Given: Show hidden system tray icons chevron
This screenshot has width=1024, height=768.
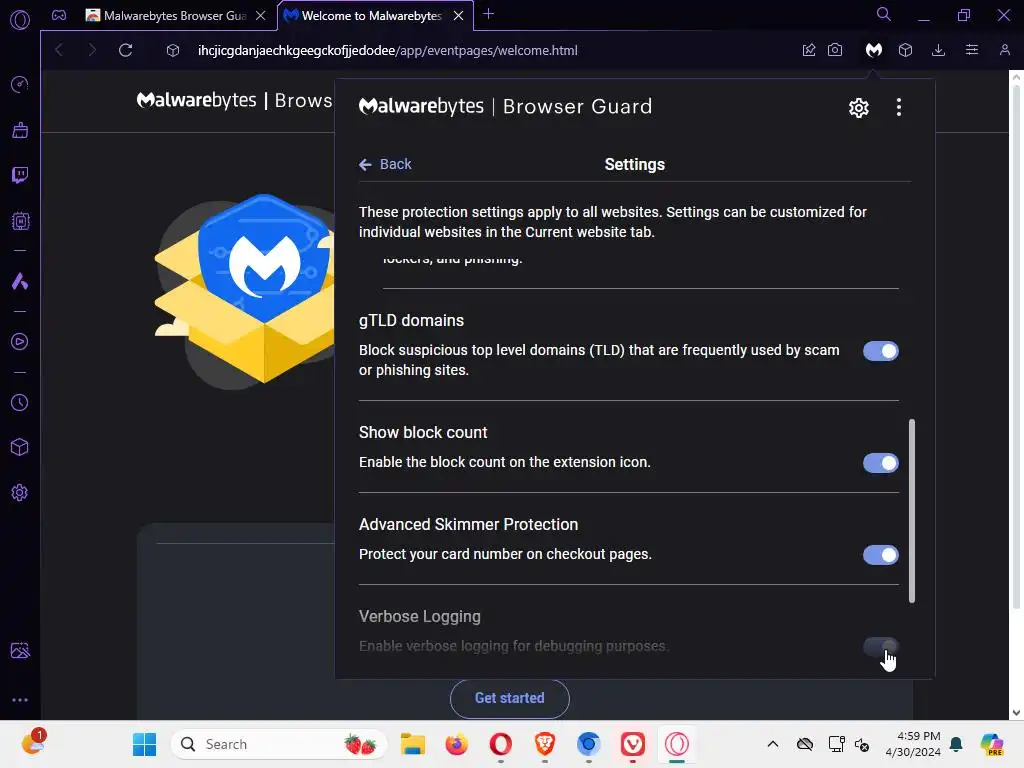Looking at the screenshot, I should click(773, 744).
